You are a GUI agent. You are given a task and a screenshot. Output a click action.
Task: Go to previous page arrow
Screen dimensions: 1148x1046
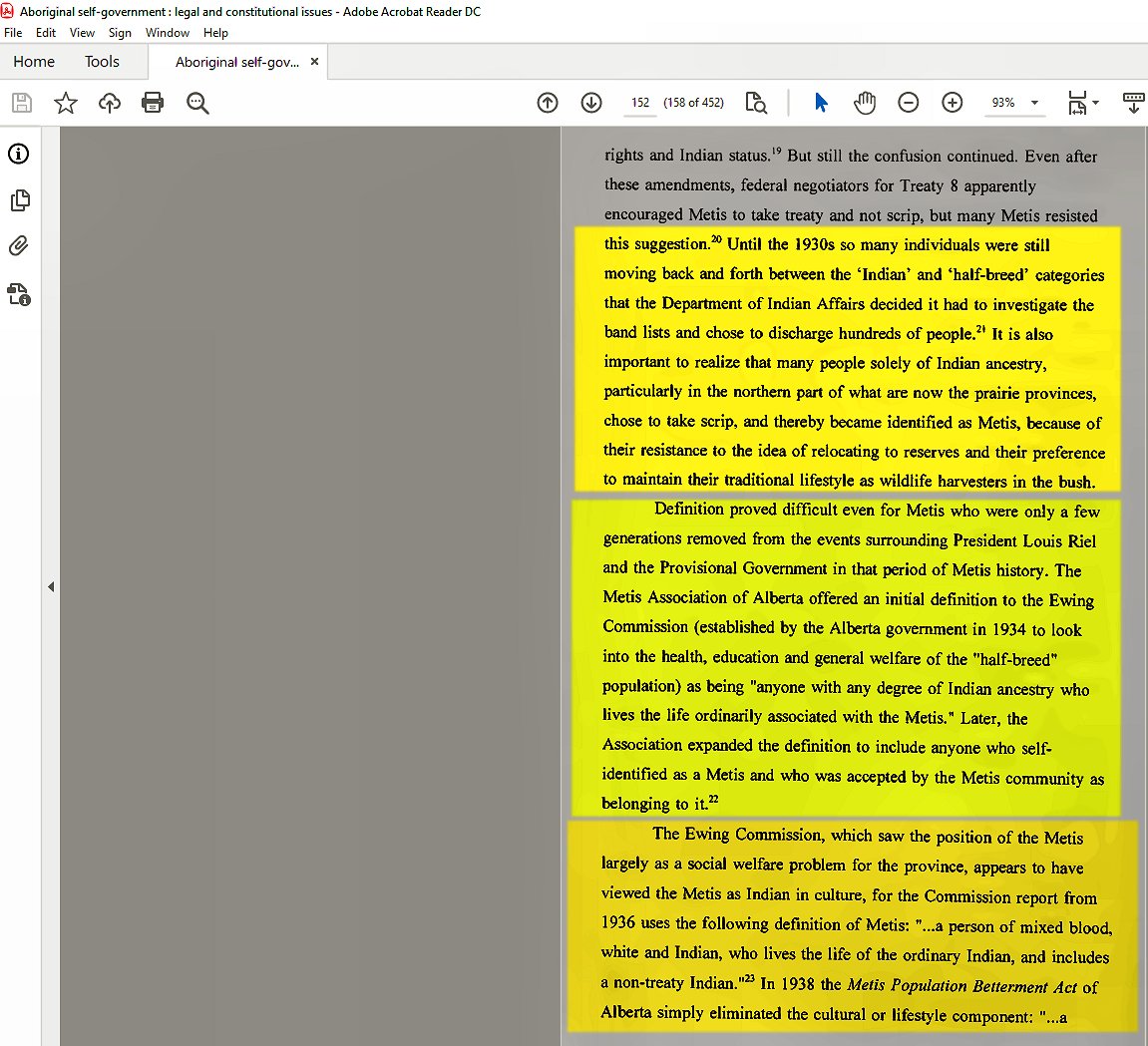click(548, 103)
